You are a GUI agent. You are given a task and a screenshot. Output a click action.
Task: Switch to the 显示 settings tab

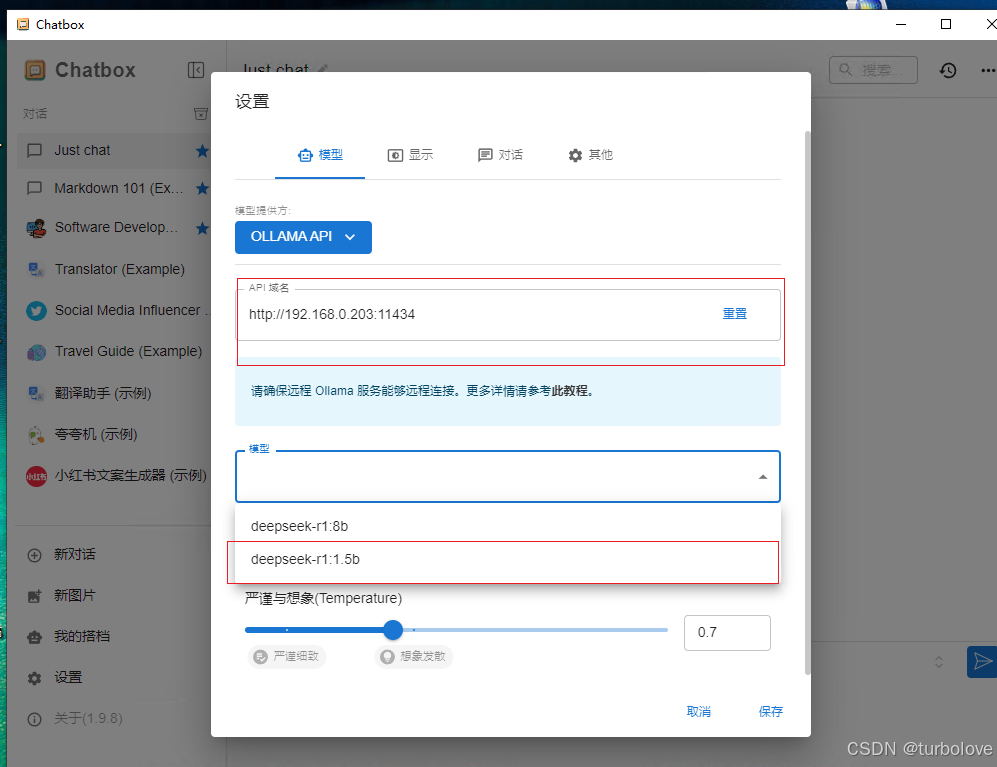tap(410, 155)
